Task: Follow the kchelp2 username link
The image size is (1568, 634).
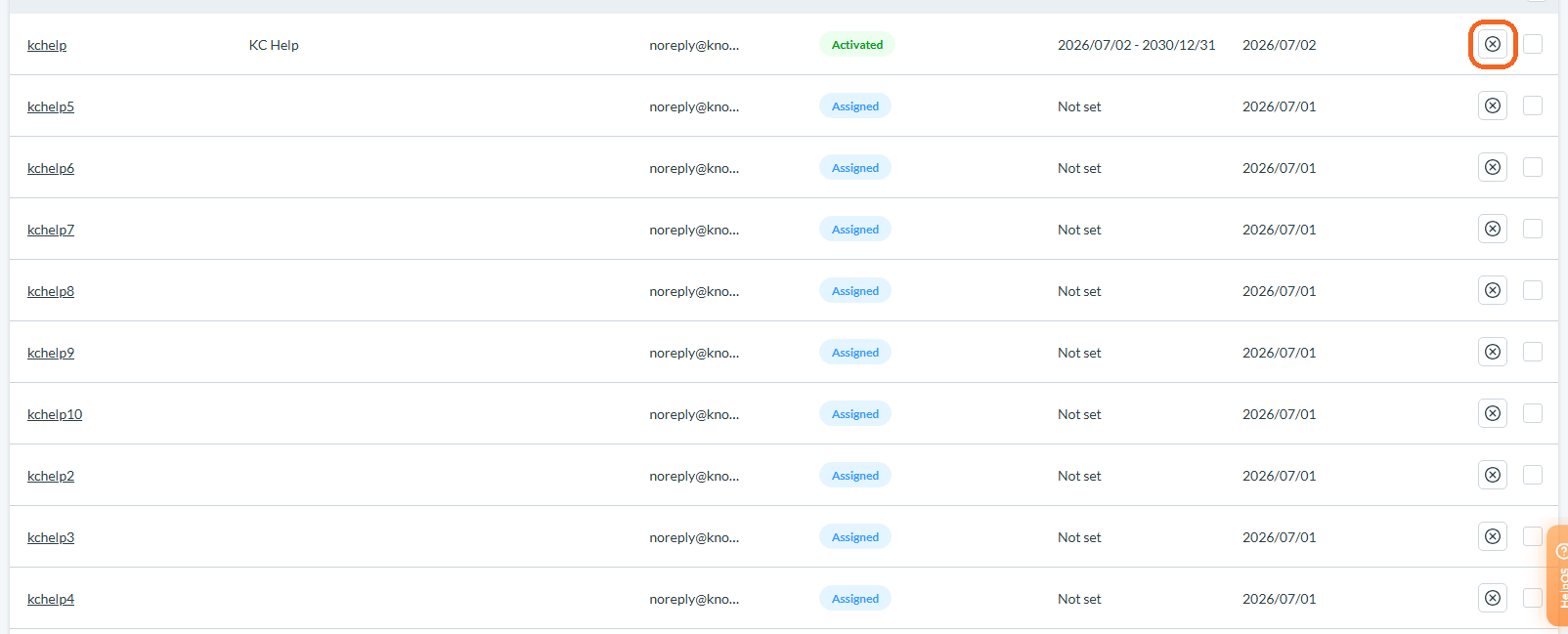Action: click(x=51, y=476)
